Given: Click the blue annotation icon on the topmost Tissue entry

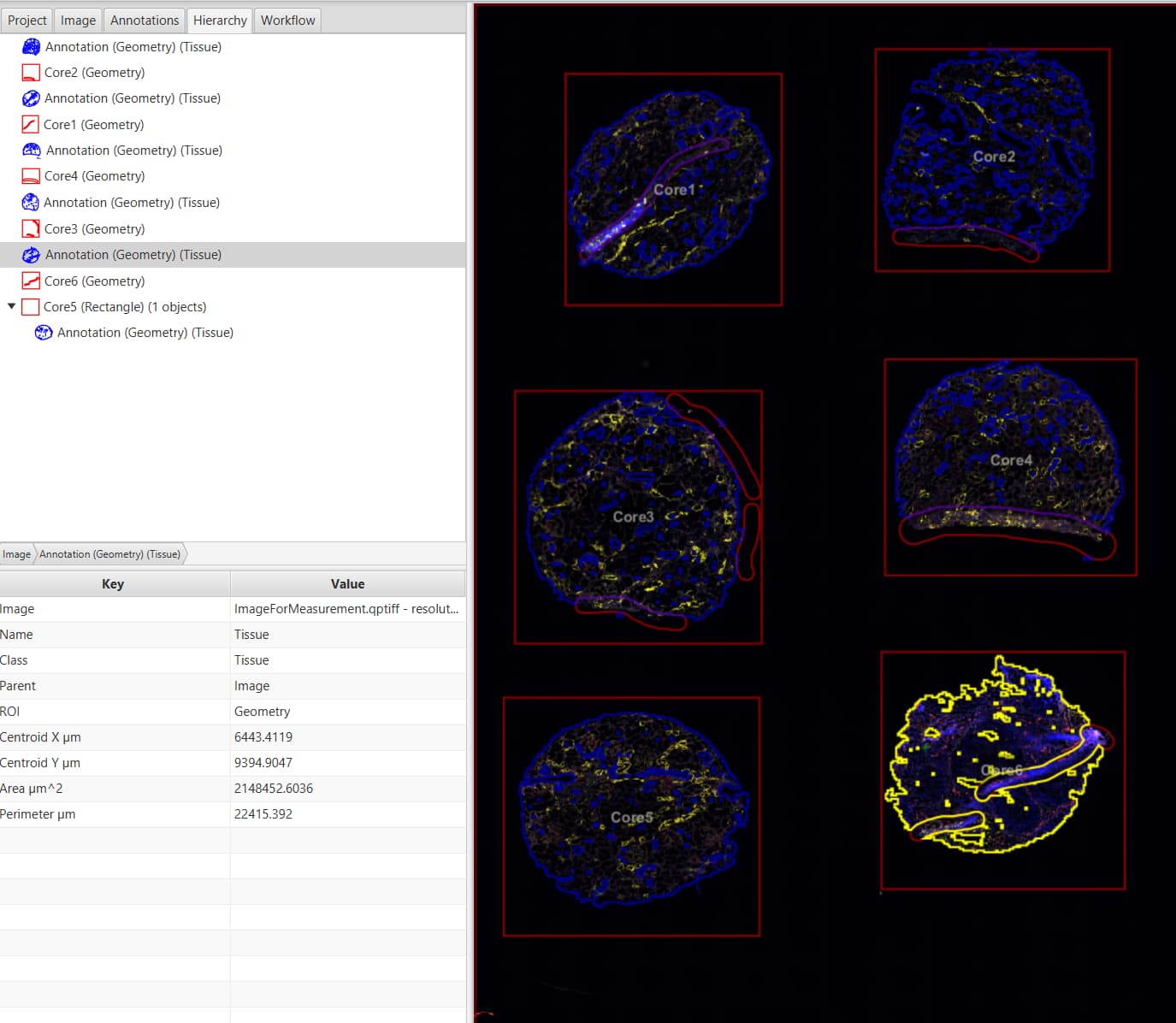Looking at the screenshot, I should [x=31, y=46].
